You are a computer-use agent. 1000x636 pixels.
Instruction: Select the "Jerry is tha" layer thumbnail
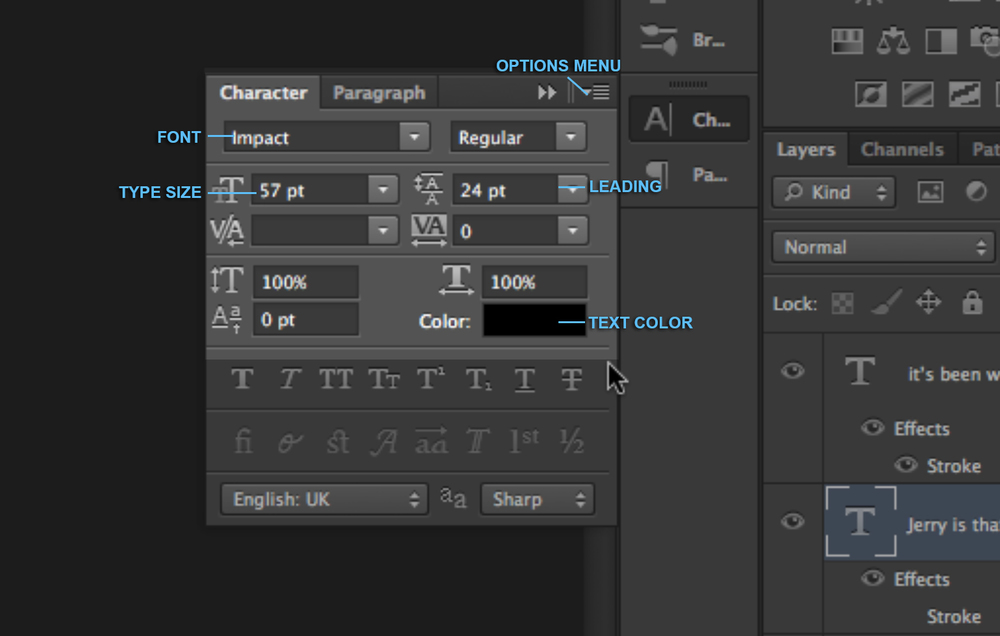[x=861, y=521]
